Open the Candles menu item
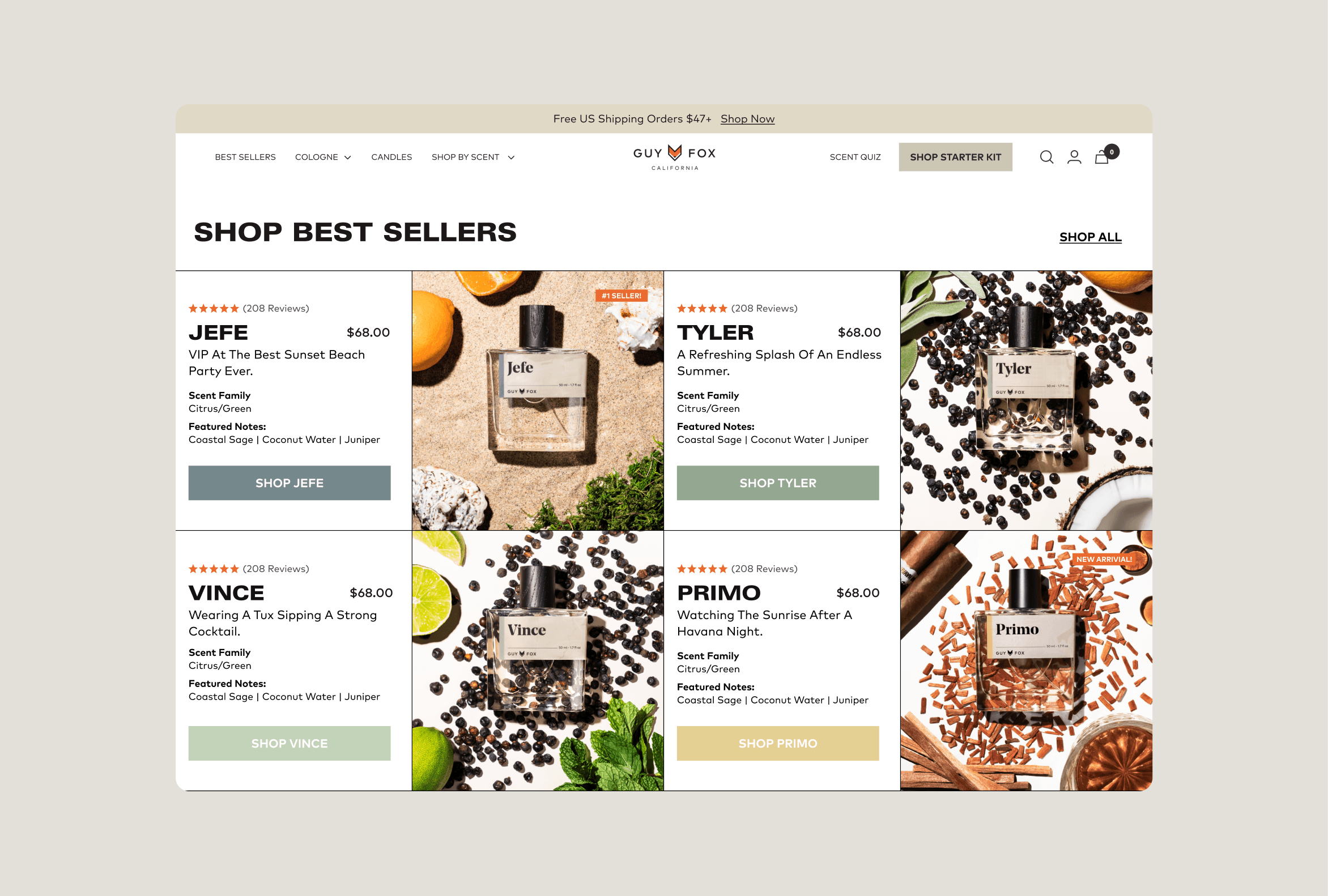The height and width of the screenshot is (896, 1328). click(391, 157)
